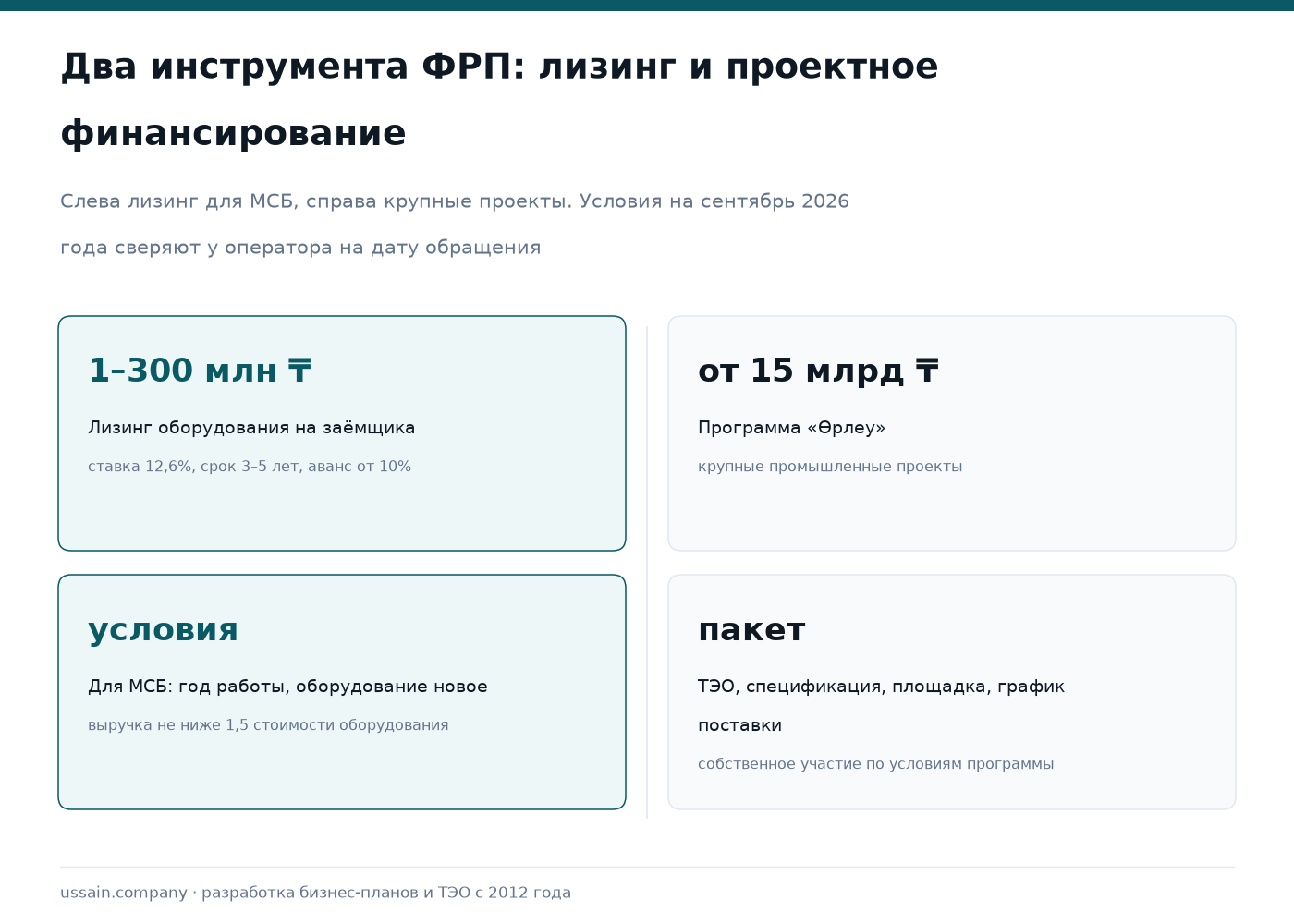
Task: Click the 'пакет' card heading
Action: [751, 630]
